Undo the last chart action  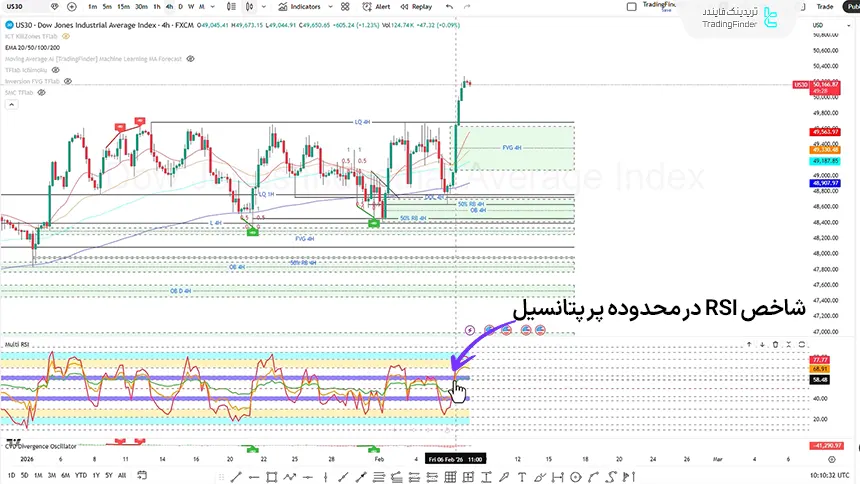point(450,7)
